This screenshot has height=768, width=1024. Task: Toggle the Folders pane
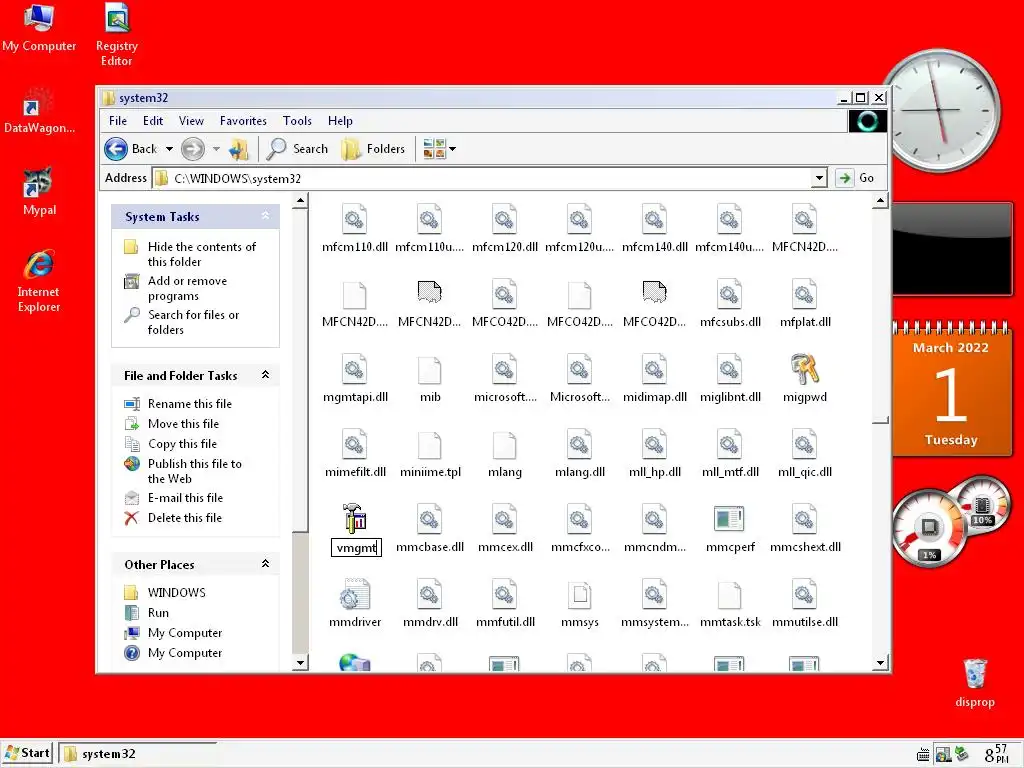tap(374, 149)
